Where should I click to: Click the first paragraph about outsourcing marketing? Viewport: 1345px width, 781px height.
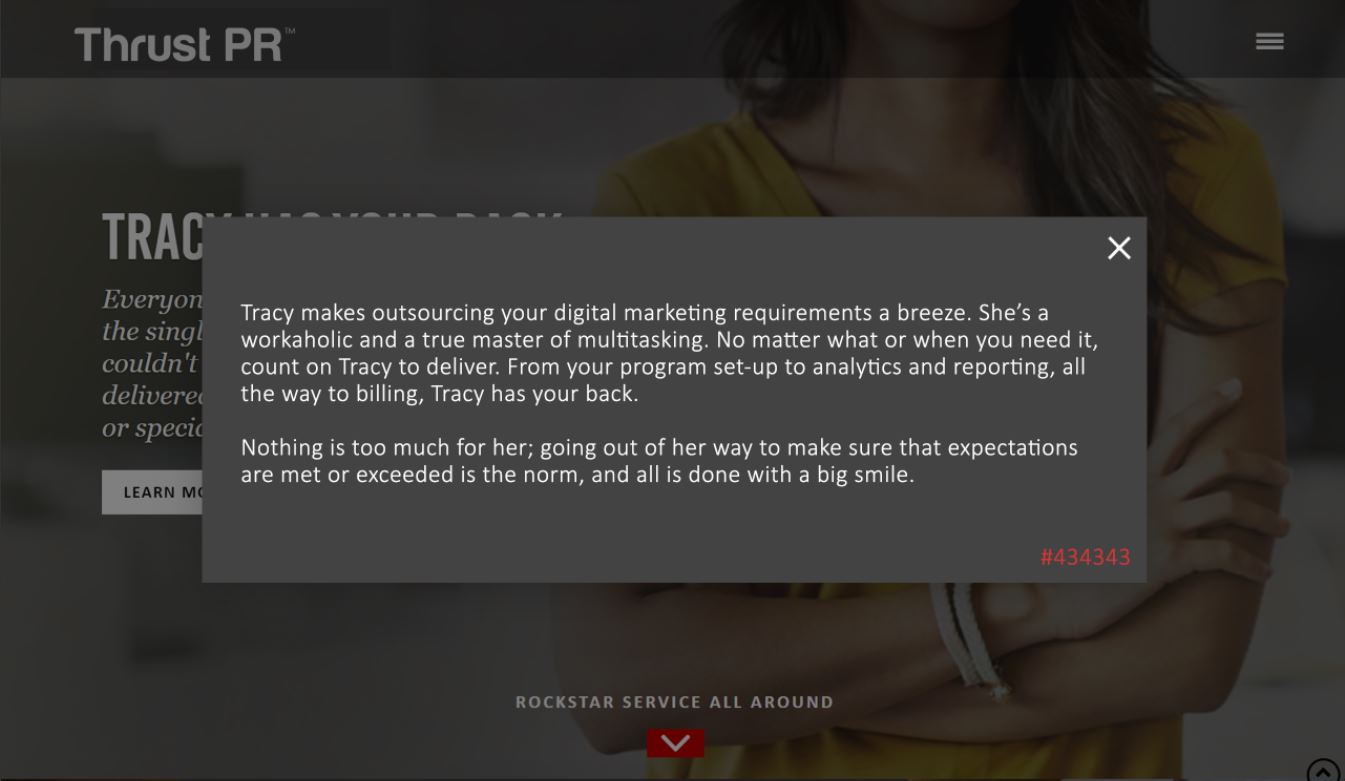pos(669,353)
